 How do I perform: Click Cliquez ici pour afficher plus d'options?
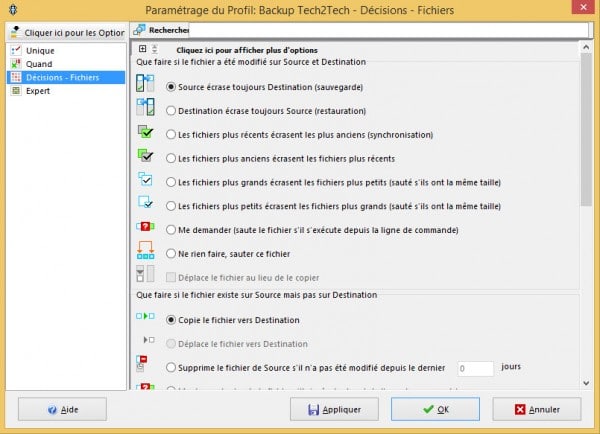coord(245,49)
